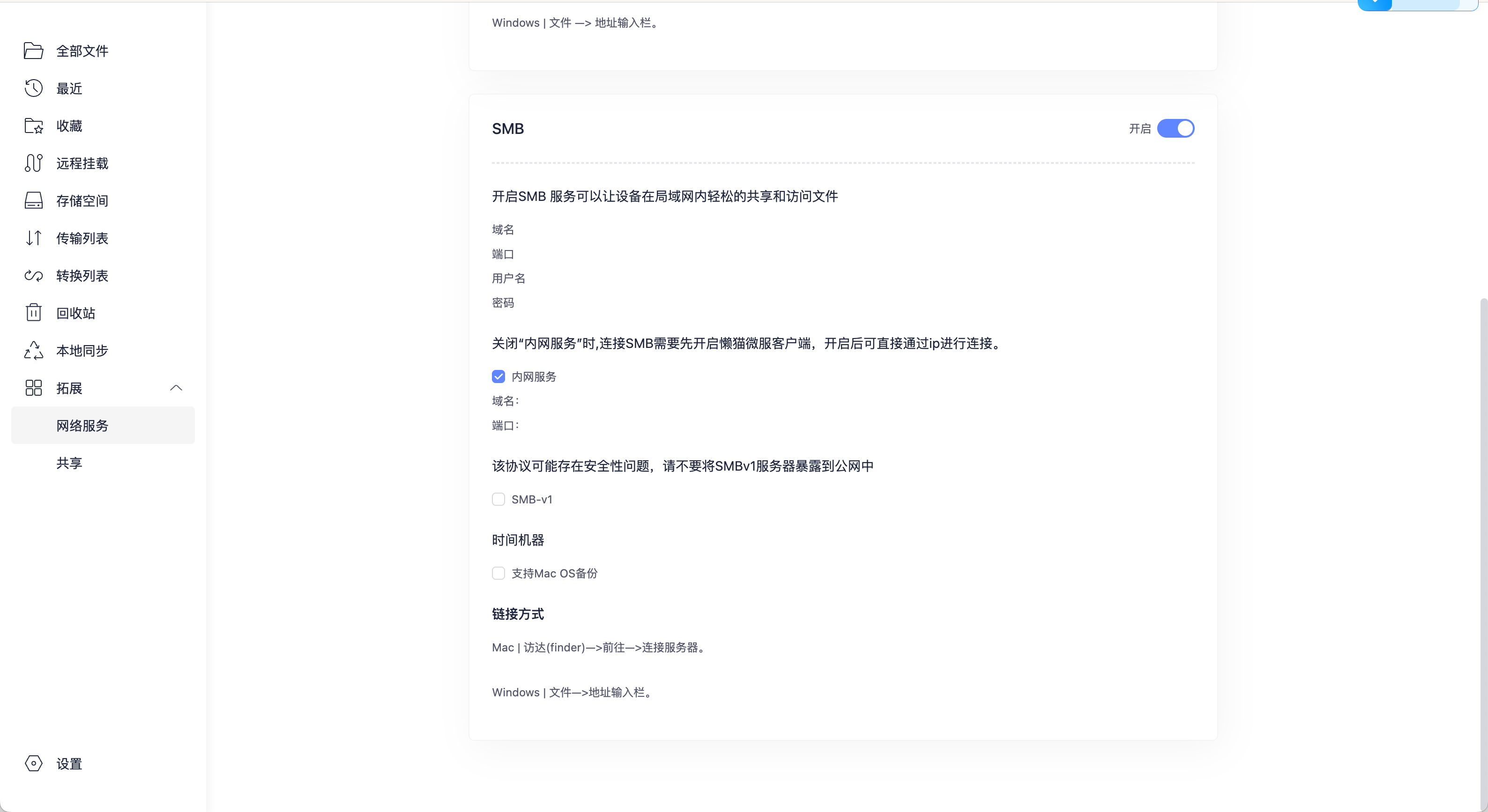Uncheck the 内网服务 checkbox
Image resolution: width=1488 pixels, height=812 pixels.
click(498, 376)
